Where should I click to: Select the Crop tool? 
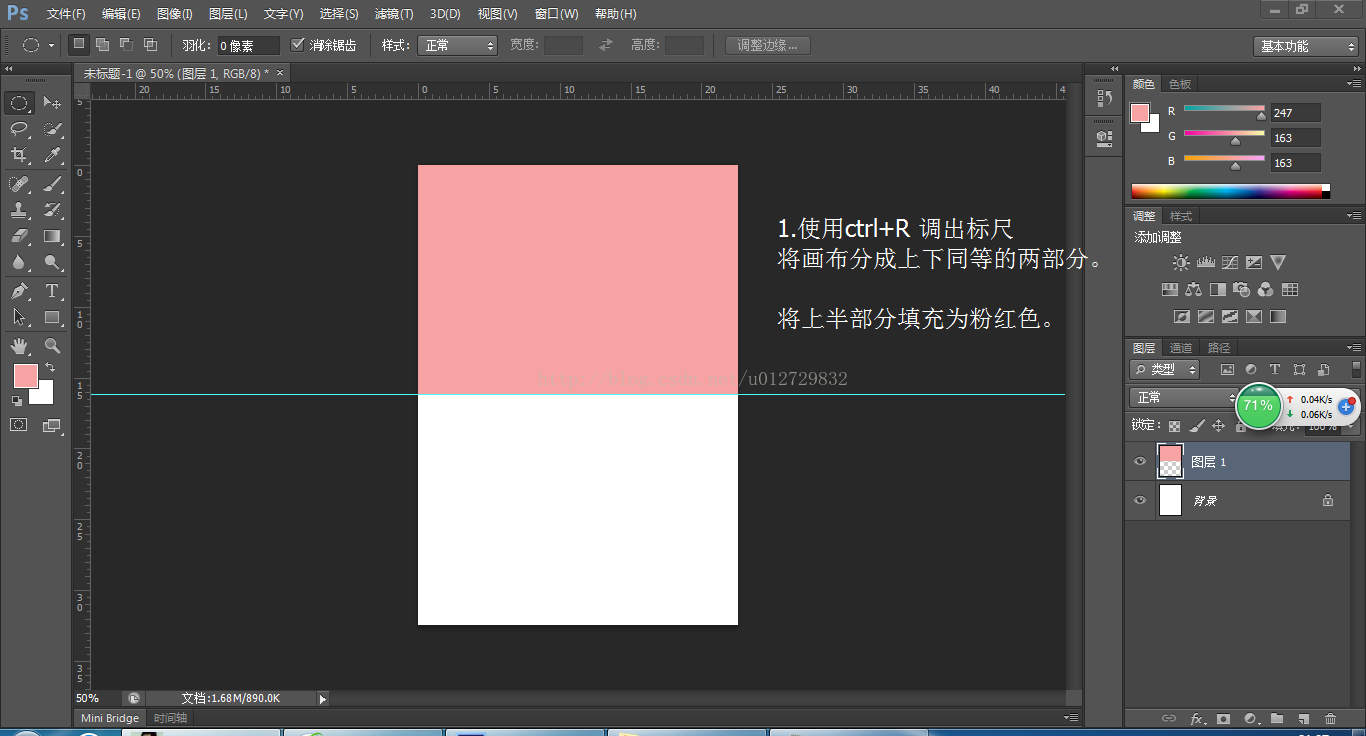19,155
